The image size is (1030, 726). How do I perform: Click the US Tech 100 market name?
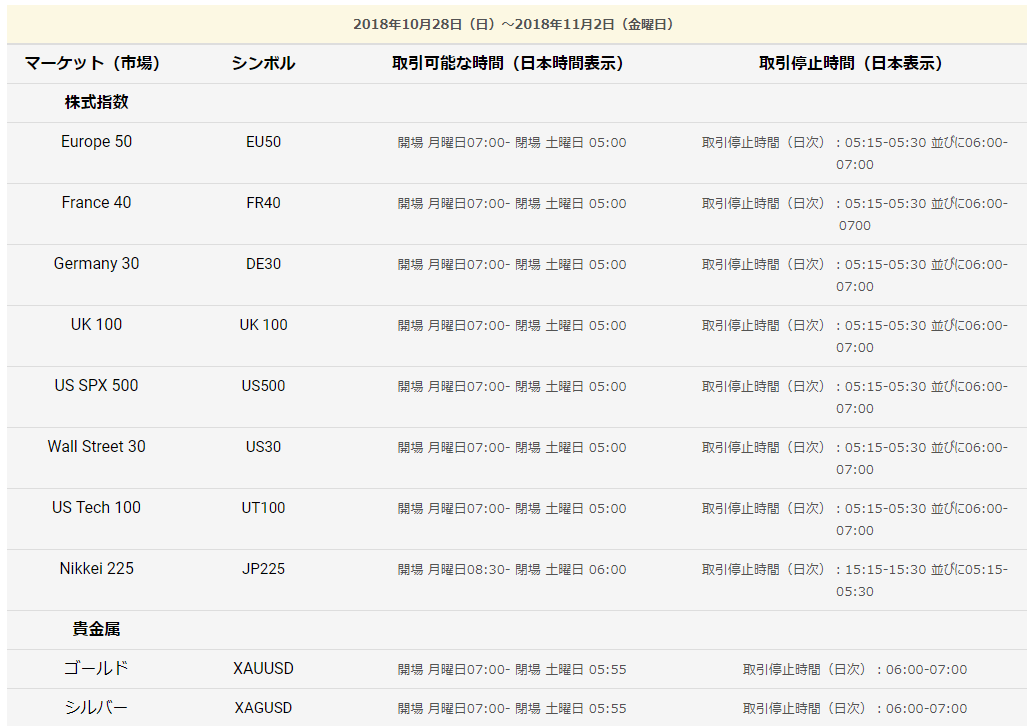(97, 508)
